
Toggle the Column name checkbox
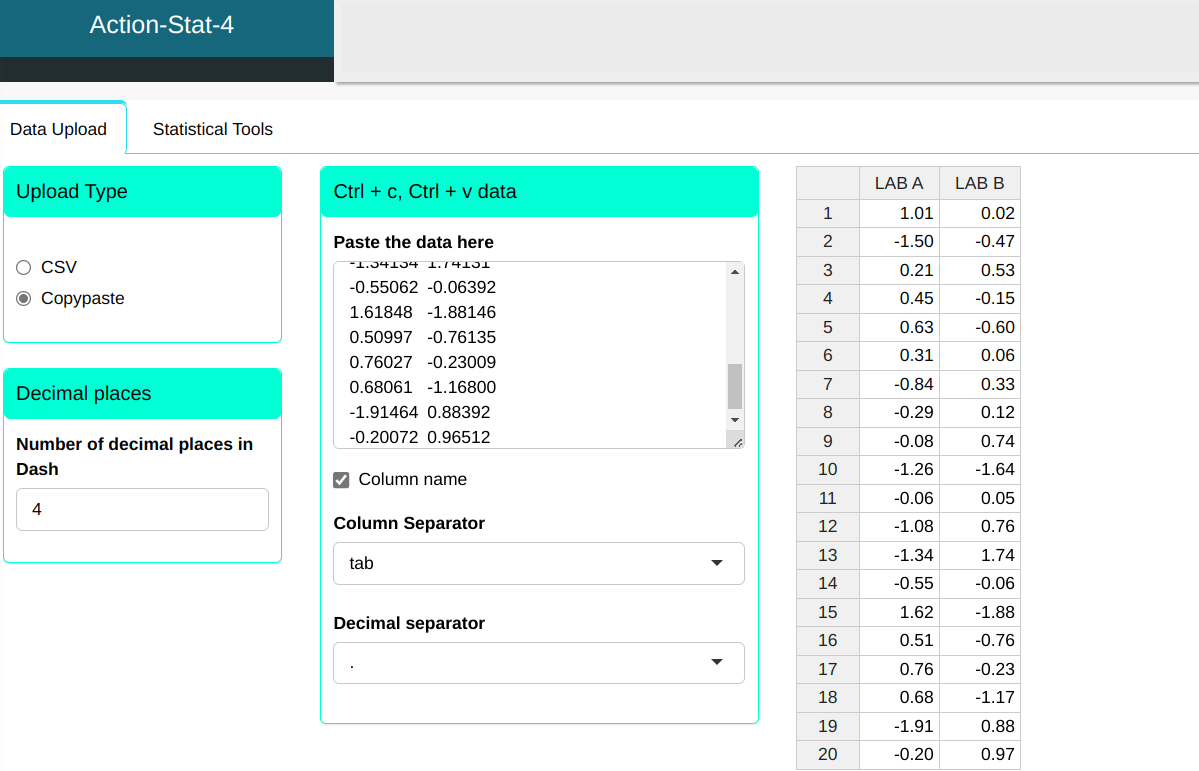pos(342,480)
